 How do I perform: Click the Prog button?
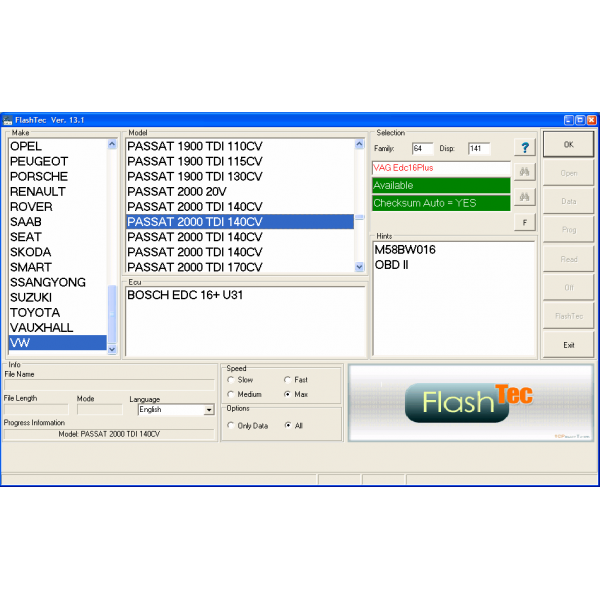coord(568,230)
